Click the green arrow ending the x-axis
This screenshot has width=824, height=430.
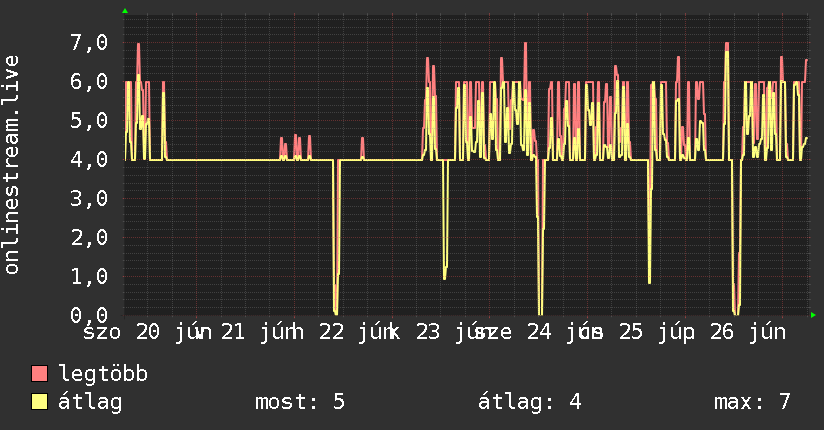click(x=813, y=315)
